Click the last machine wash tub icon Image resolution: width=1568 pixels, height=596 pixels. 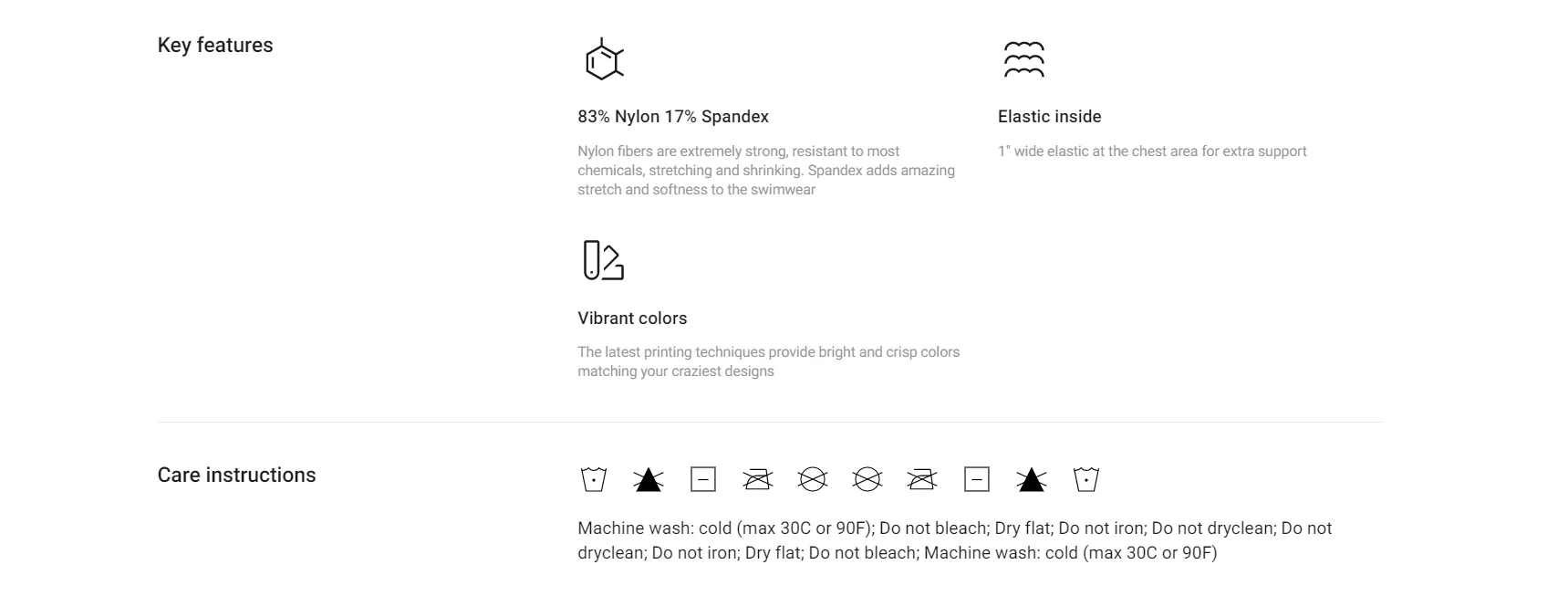[x=1086, y=479]
